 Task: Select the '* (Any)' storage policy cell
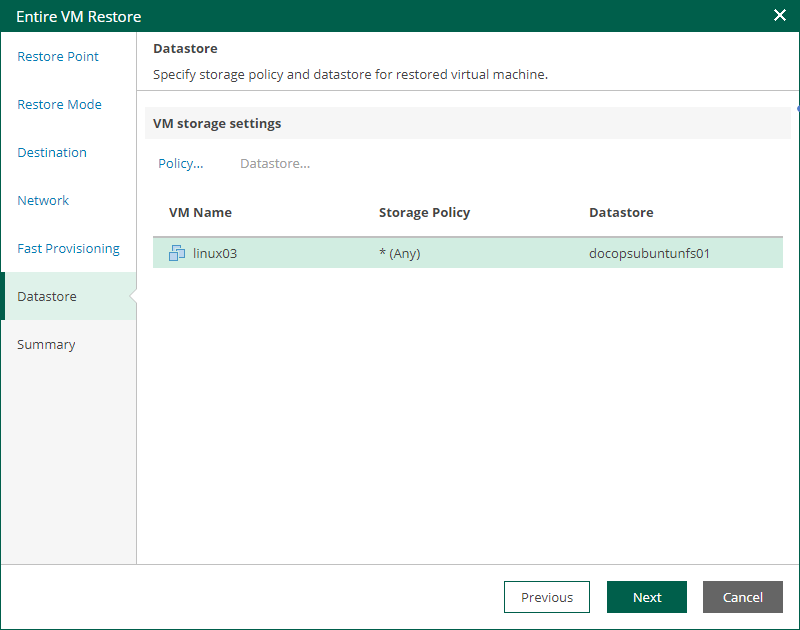(x=400, y=253)
